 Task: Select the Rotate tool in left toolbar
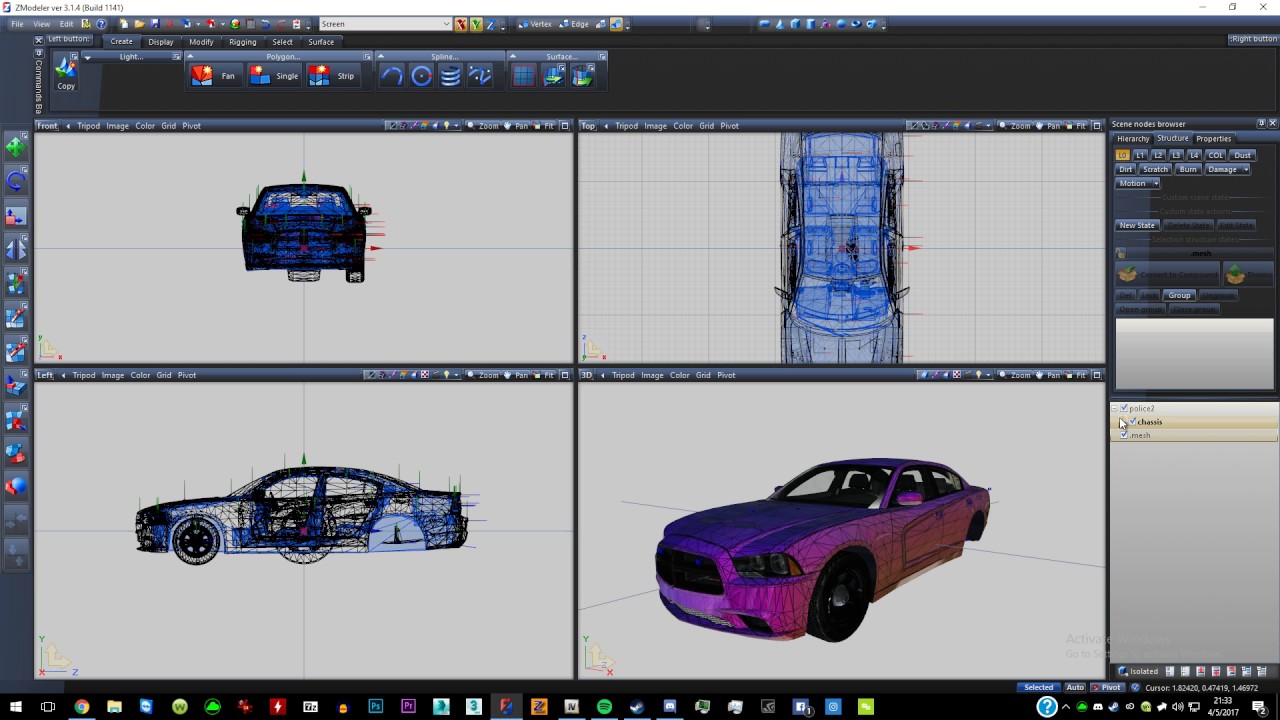[x=16, y=181]
